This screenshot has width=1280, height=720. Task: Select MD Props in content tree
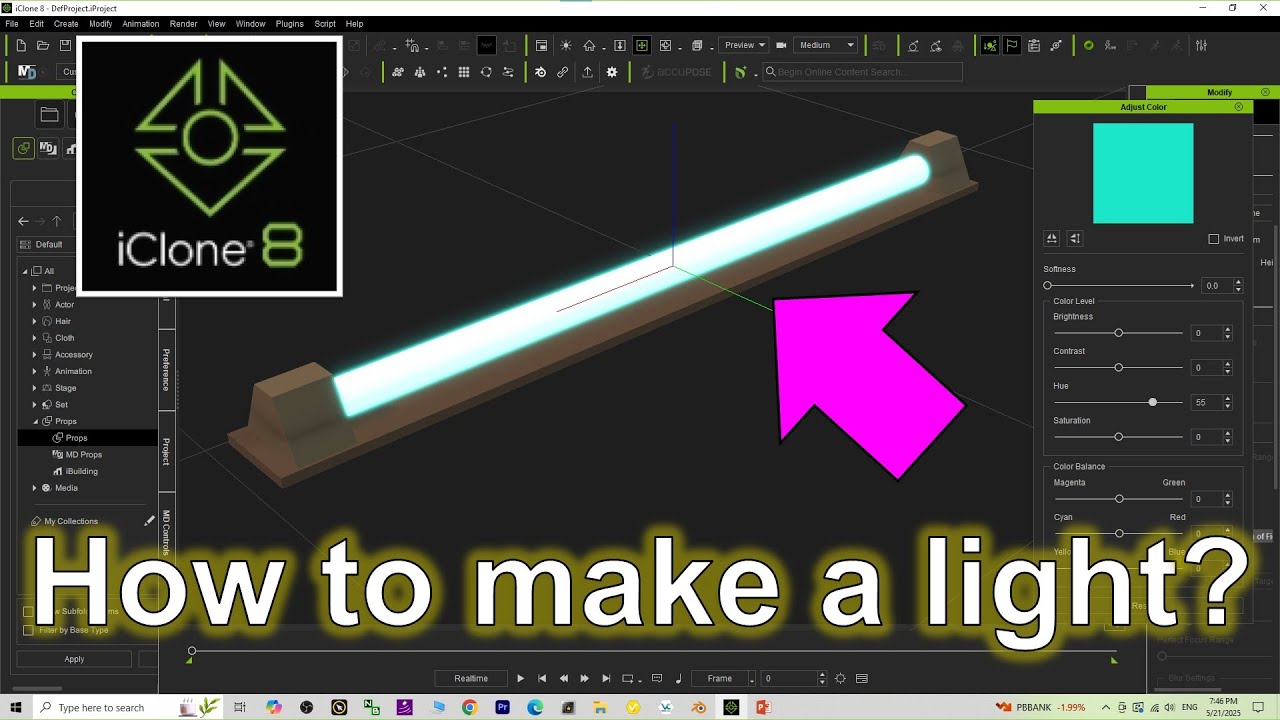tap(84, 454)
